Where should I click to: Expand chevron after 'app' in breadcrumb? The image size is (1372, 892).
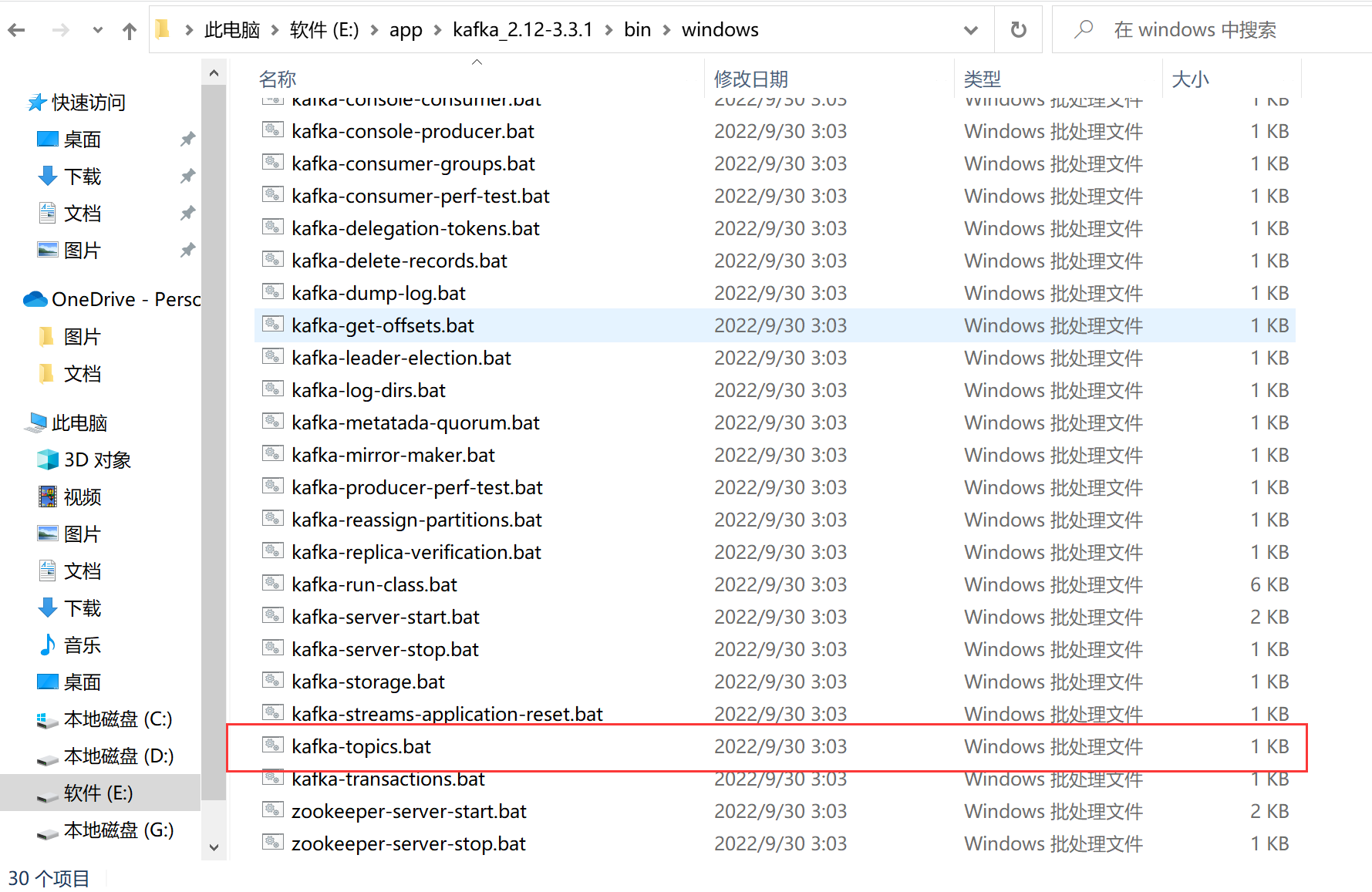437,30
